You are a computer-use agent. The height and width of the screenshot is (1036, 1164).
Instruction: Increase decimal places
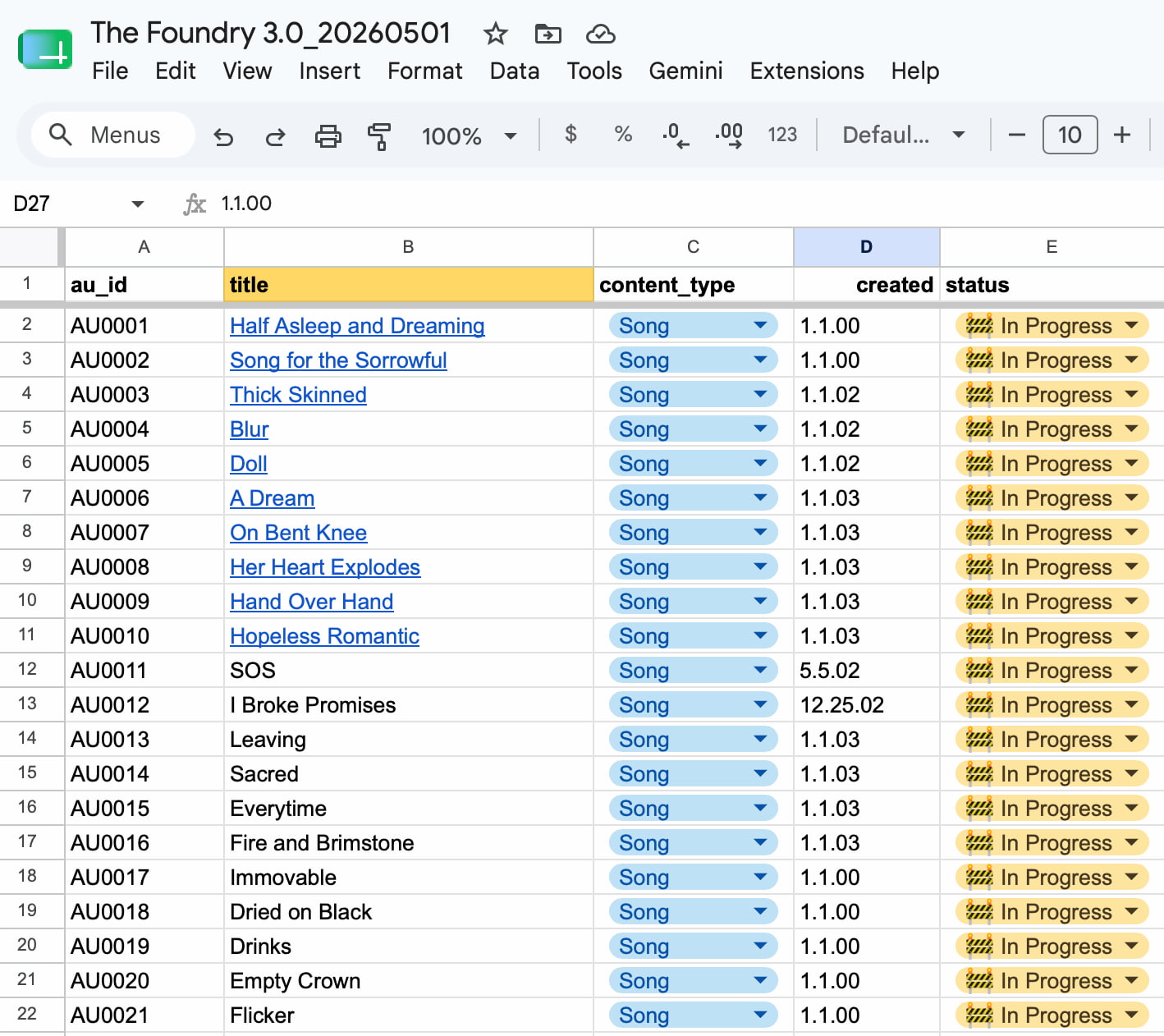(729, 135)
